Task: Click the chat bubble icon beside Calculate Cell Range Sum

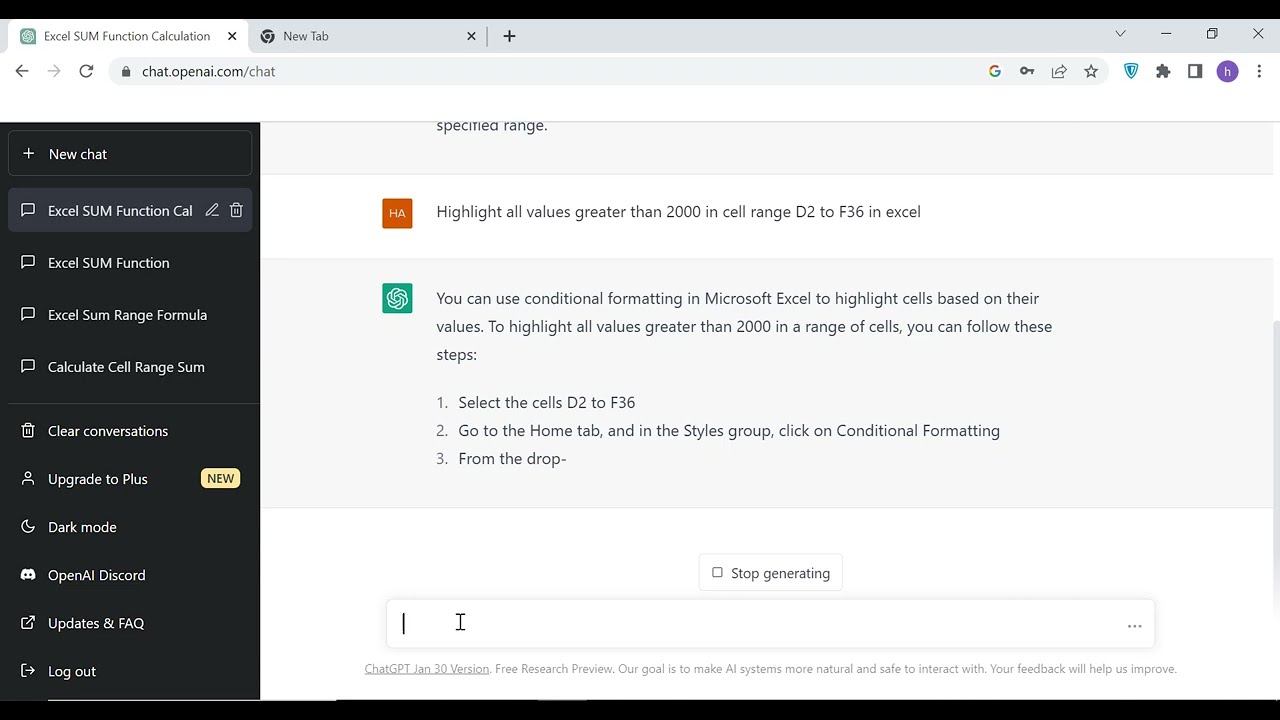Action: (28, 367)
